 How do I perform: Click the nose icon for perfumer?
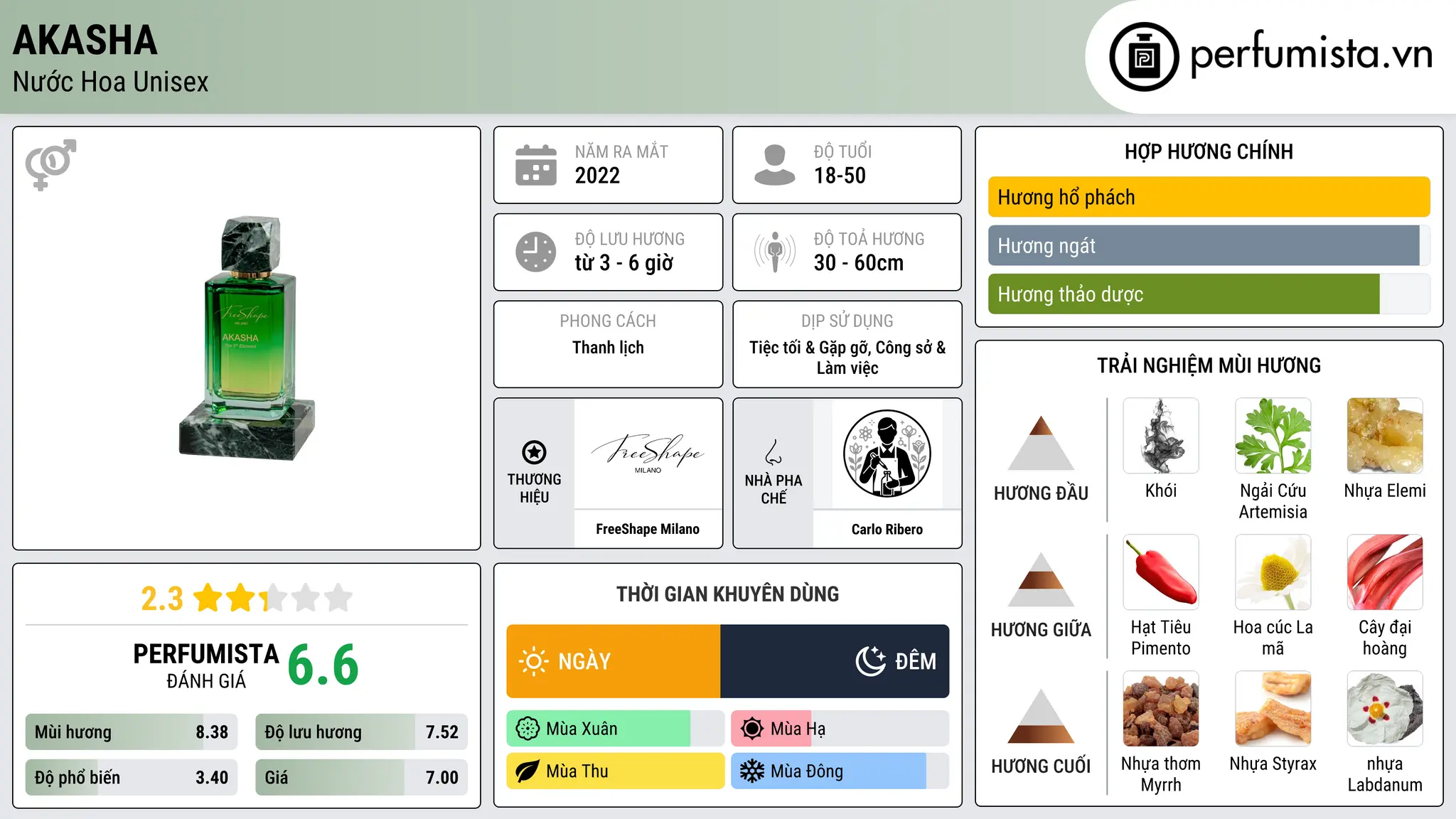[x=773, y=452]
